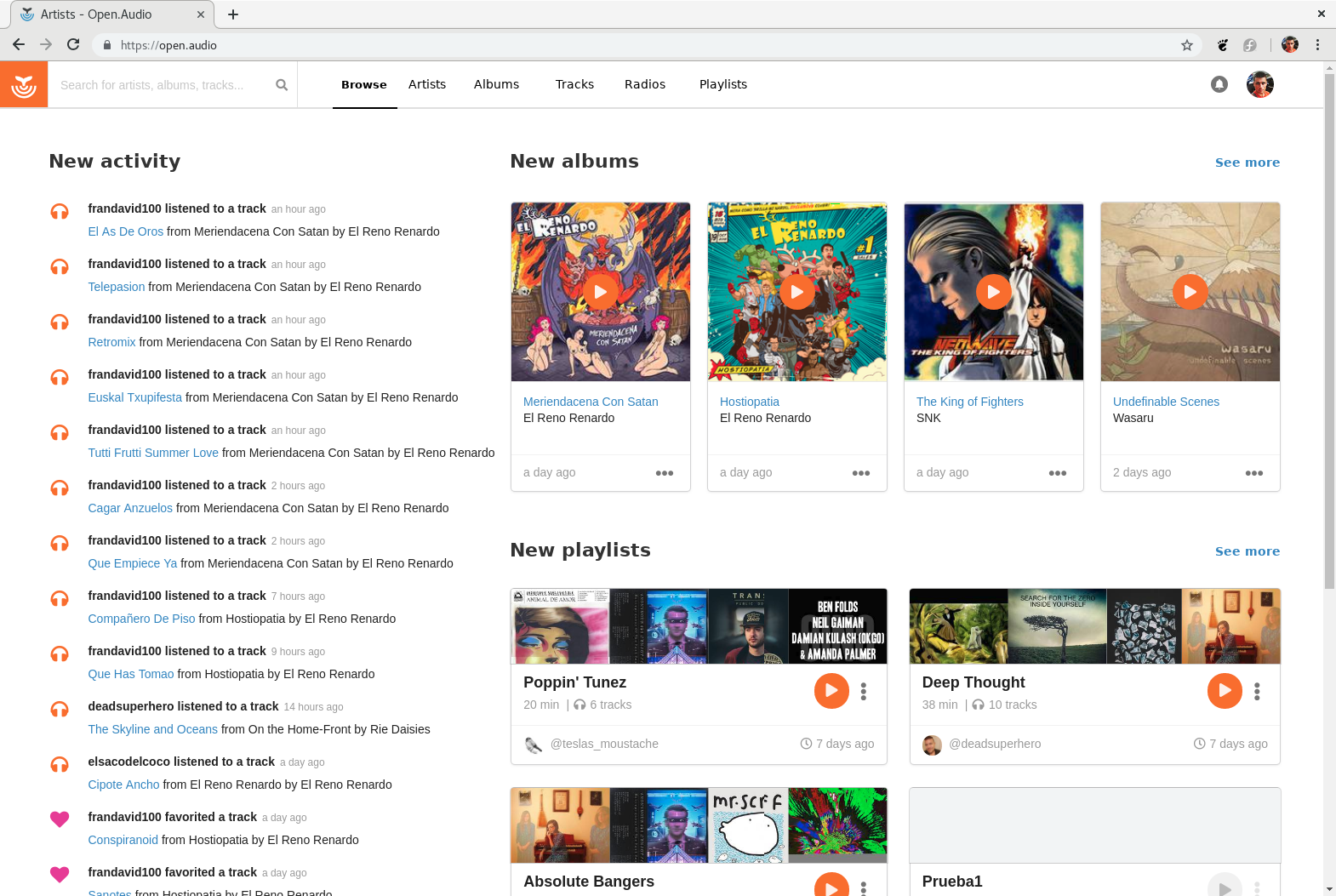Play the Poppin' Tunez playlist
The width and height of the screenshot is (1336, 896).
[x=831, y=691]
